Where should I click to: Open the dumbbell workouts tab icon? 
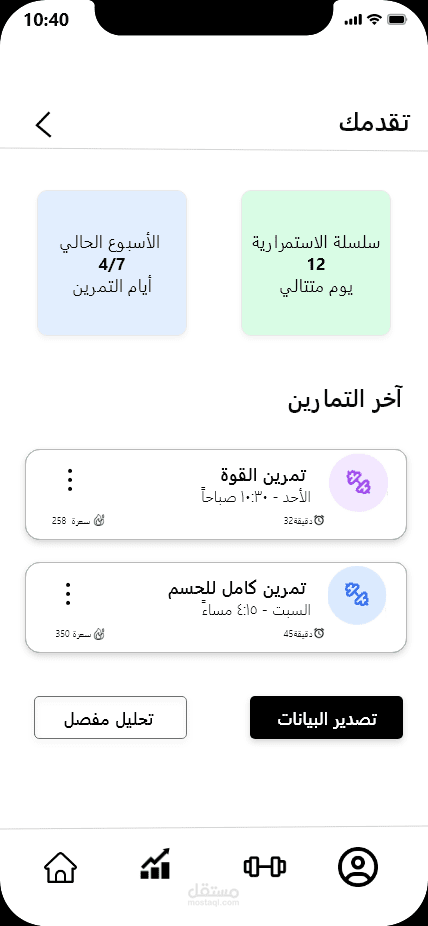pos(264,866)
